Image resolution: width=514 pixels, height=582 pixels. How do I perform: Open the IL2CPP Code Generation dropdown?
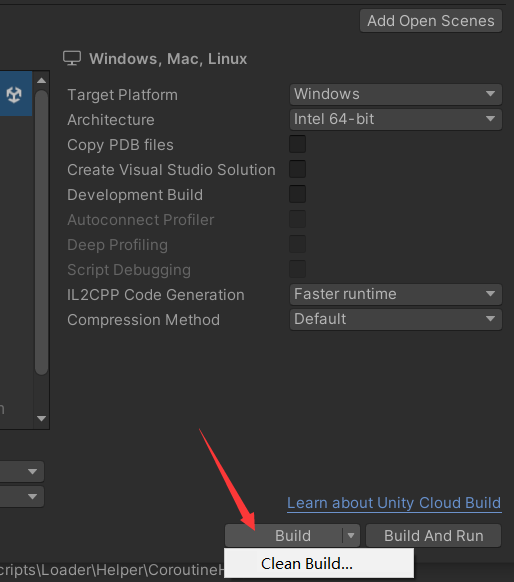click(x=396, y=294)
